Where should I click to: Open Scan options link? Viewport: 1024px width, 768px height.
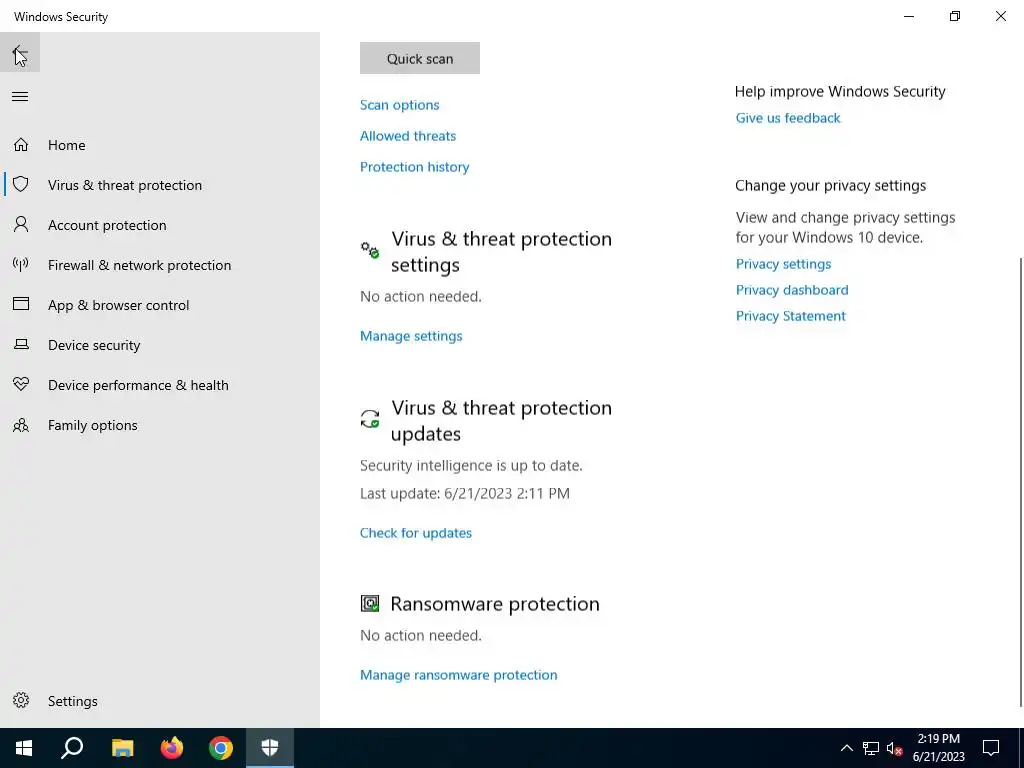click(x=400, y=105)
